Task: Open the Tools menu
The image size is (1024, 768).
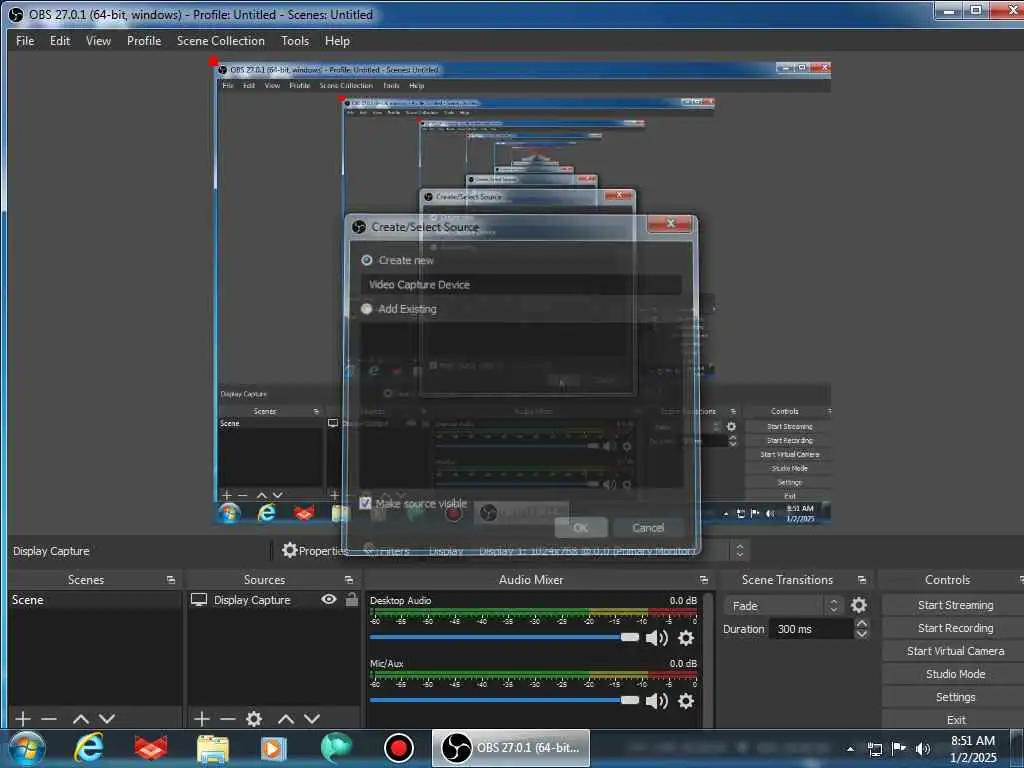Action: coord(295,40)
